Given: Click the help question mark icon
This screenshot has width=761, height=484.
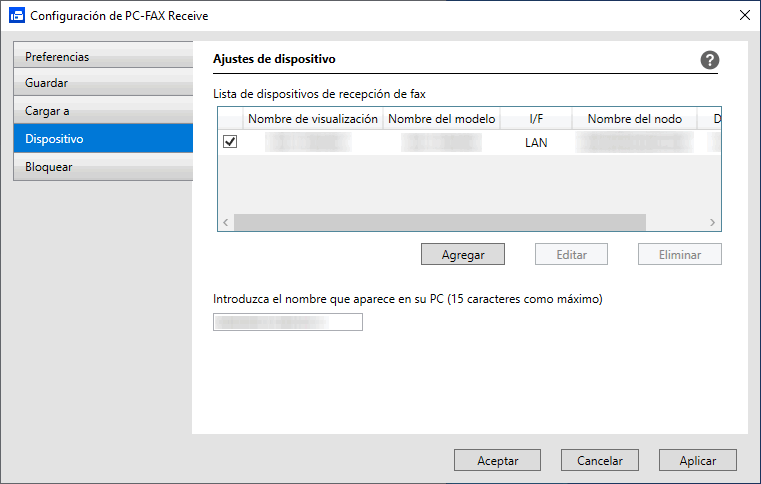Looking at the screenshot, I should coord(710,60).
